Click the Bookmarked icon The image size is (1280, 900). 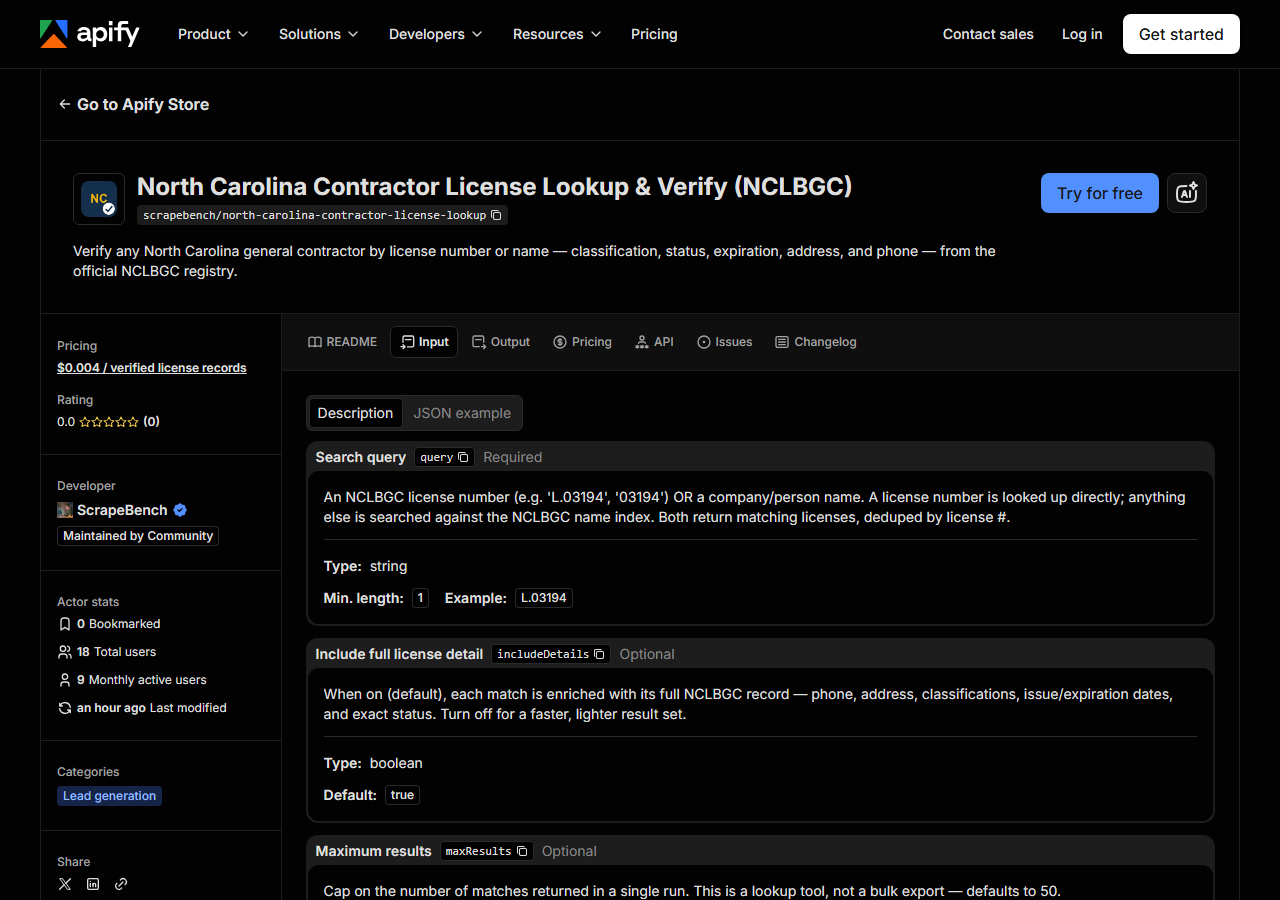pos(65,624)
